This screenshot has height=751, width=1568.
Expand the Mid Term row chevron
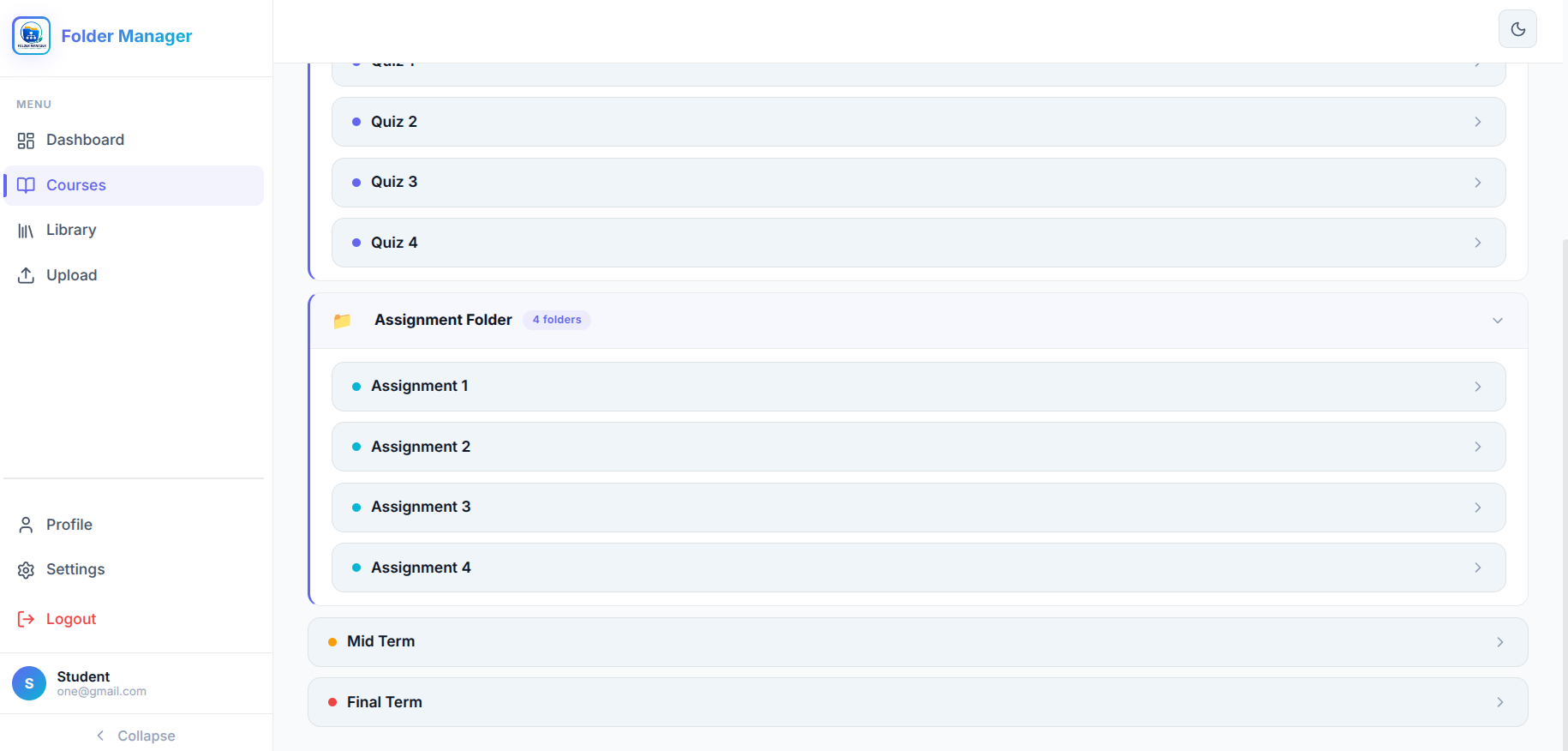pyautogui.click(x=1500, y=642)
